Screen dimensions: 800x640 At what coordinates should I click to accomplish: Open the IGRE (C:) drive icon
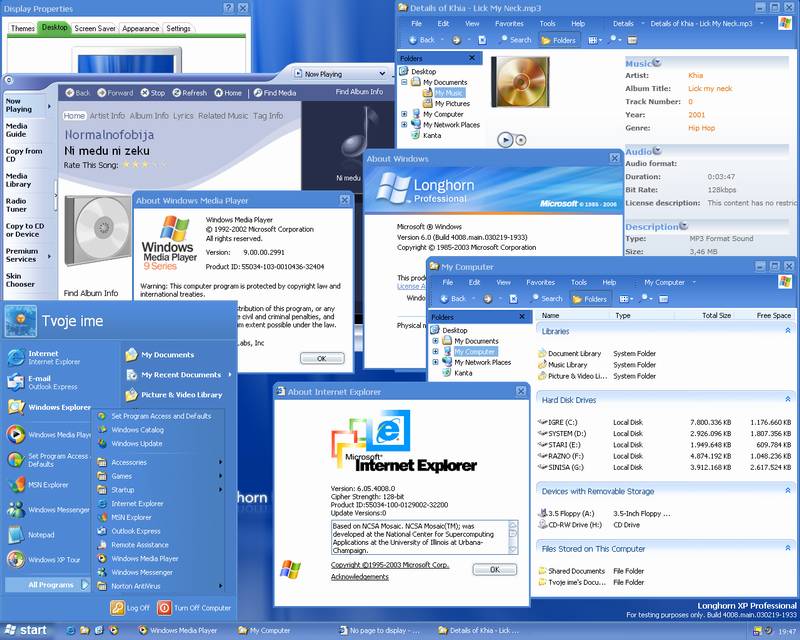542,422
